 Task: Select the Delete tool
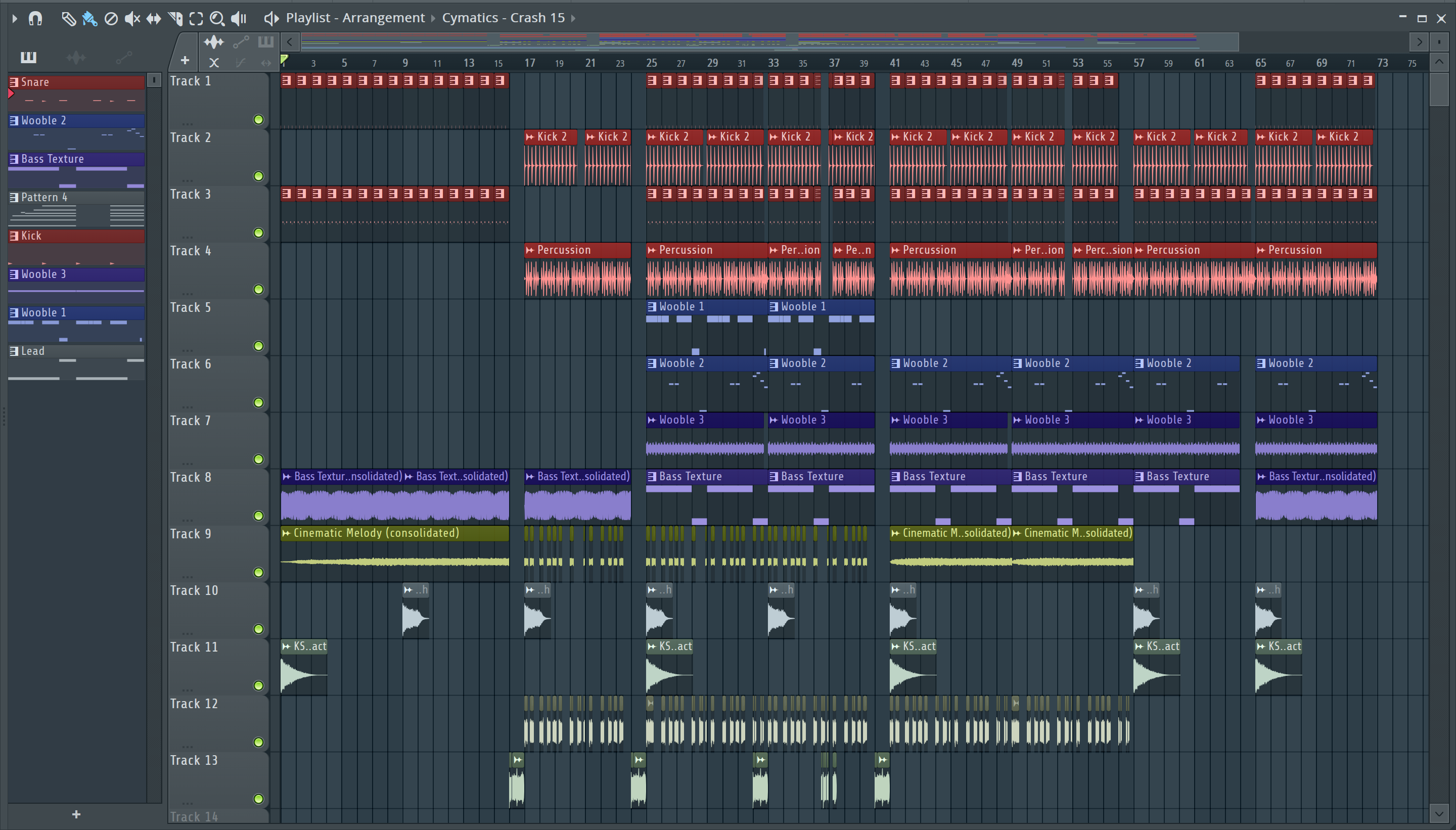[111, 19]
